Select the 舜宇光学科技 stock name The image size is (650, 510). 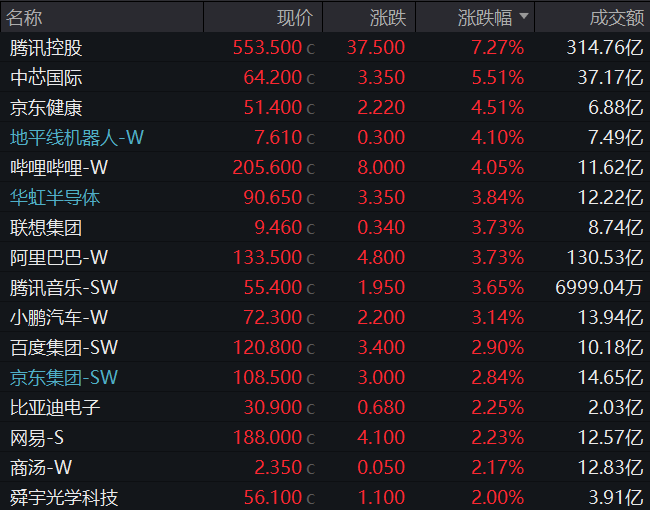pyautogui.click(x=64, y=498)
